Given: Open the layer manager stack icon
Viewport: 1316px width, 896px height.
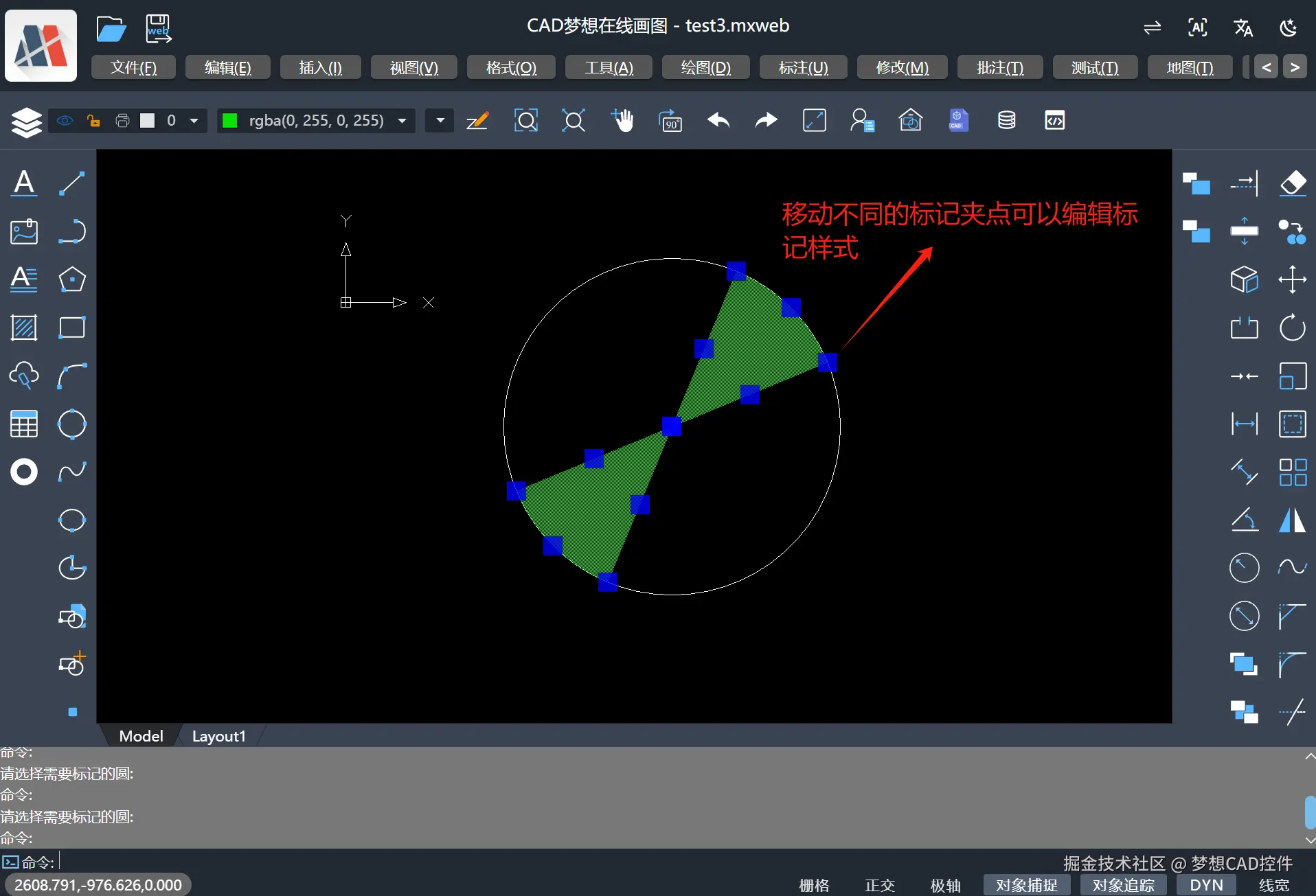Looking at the screenshot, I should click(27, 122).
